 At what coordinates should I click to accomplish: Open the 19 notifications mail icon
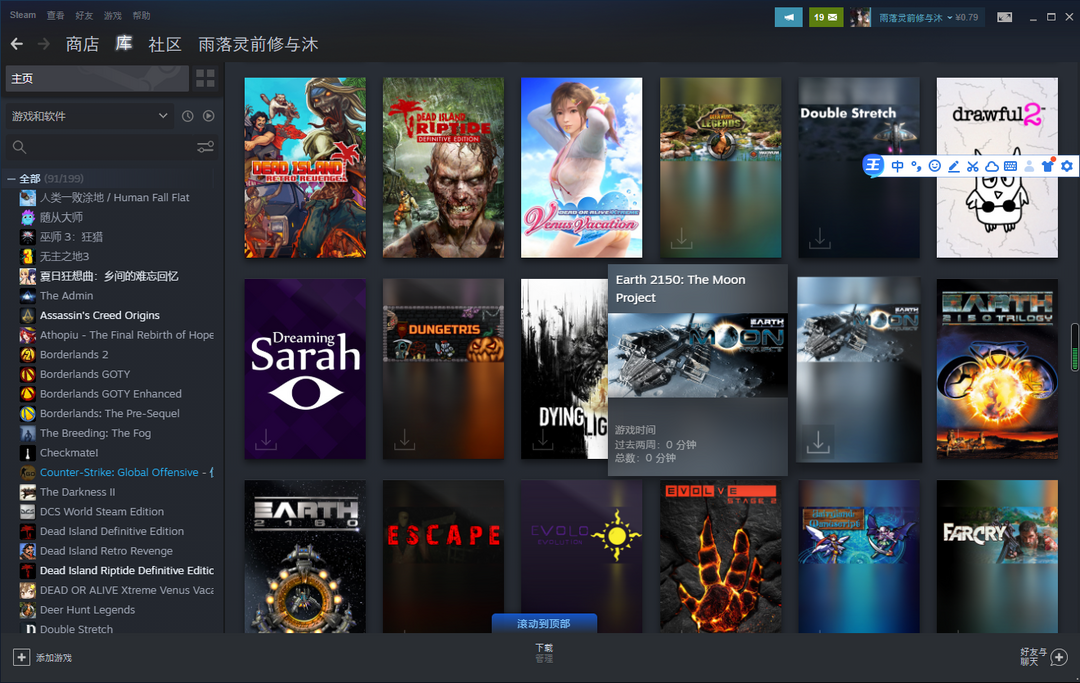point(825,17)
